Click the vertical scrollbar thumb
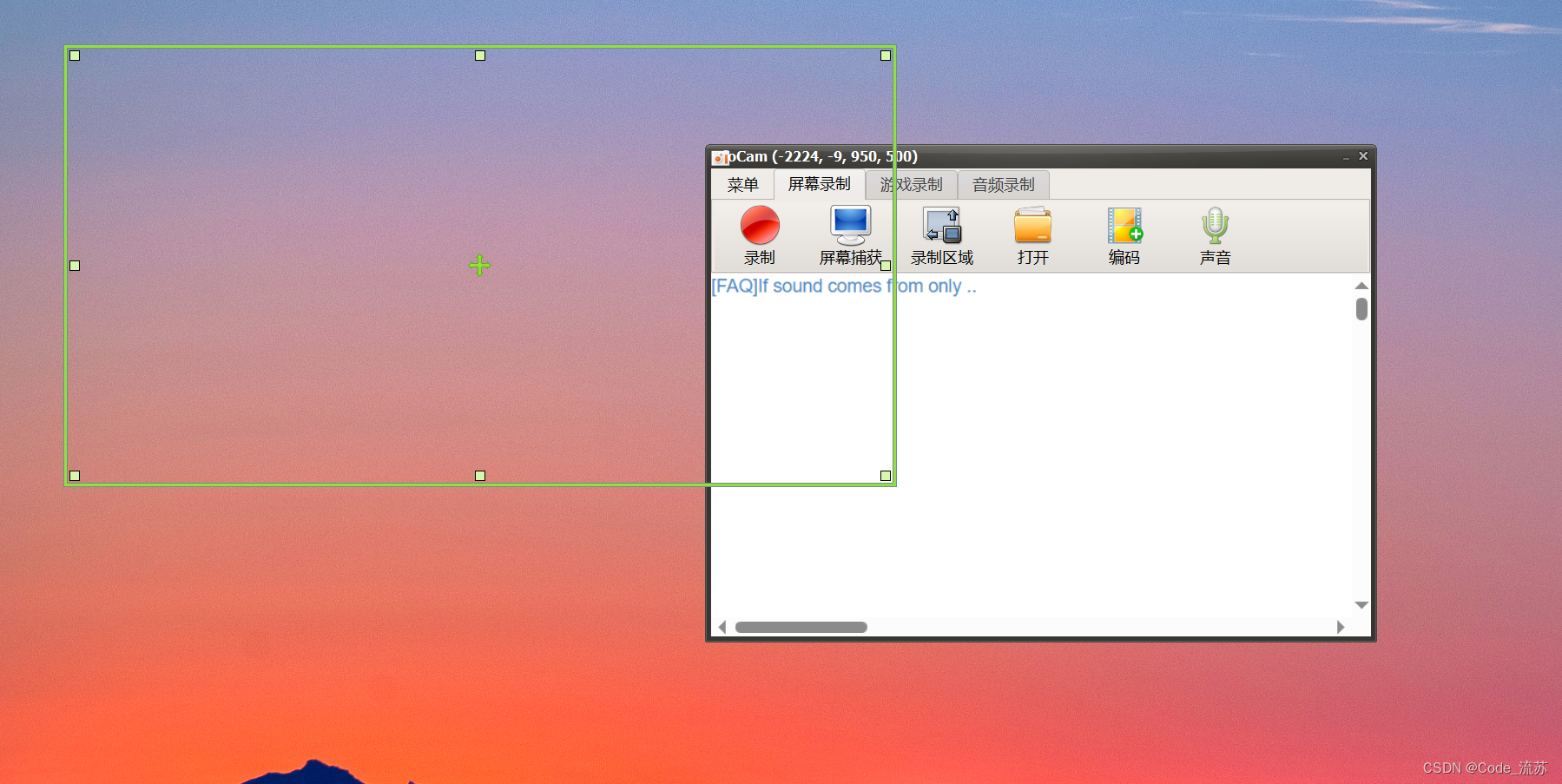This screenshot has width=1562, height=784. coord(1361,309)
